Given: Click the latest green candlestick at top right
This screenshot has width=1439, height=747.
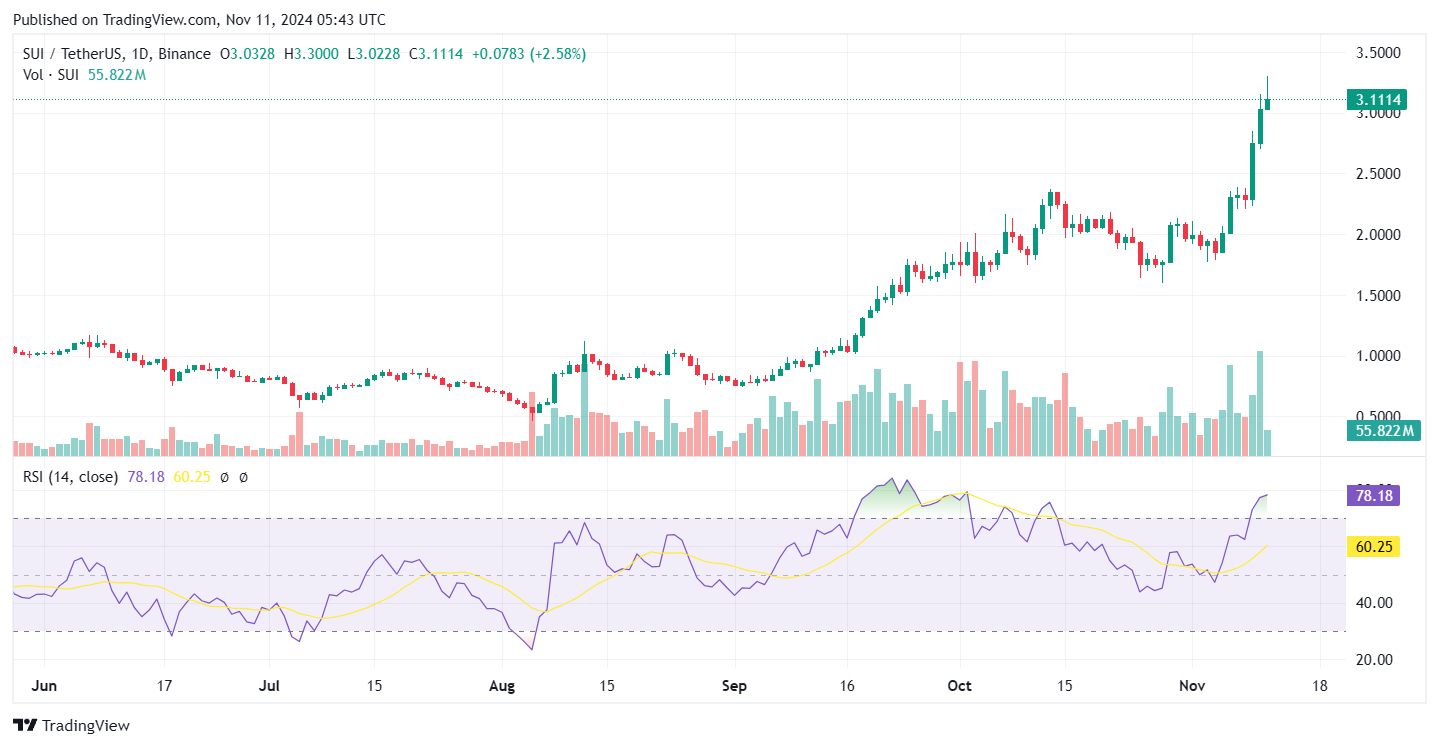Looking at the screenshot, I should (1268, 97).
